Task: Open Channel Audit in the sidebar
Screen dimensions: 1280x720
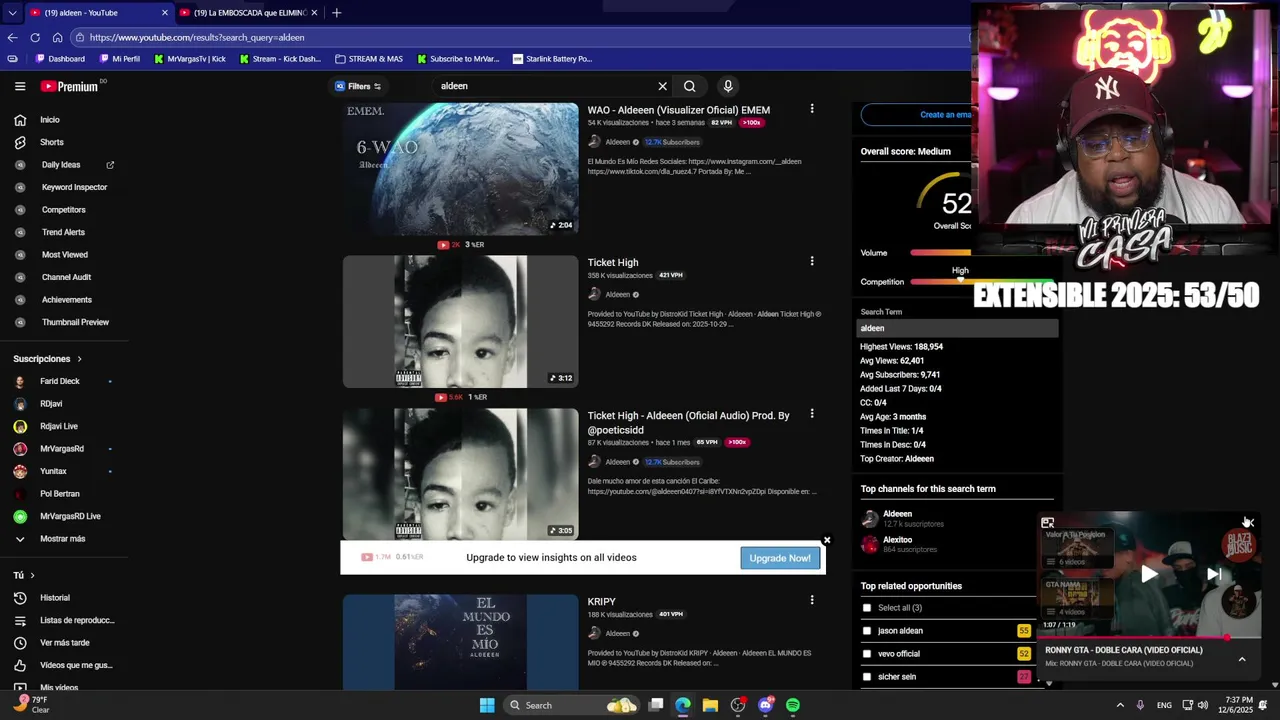Action: coord(66,277)
